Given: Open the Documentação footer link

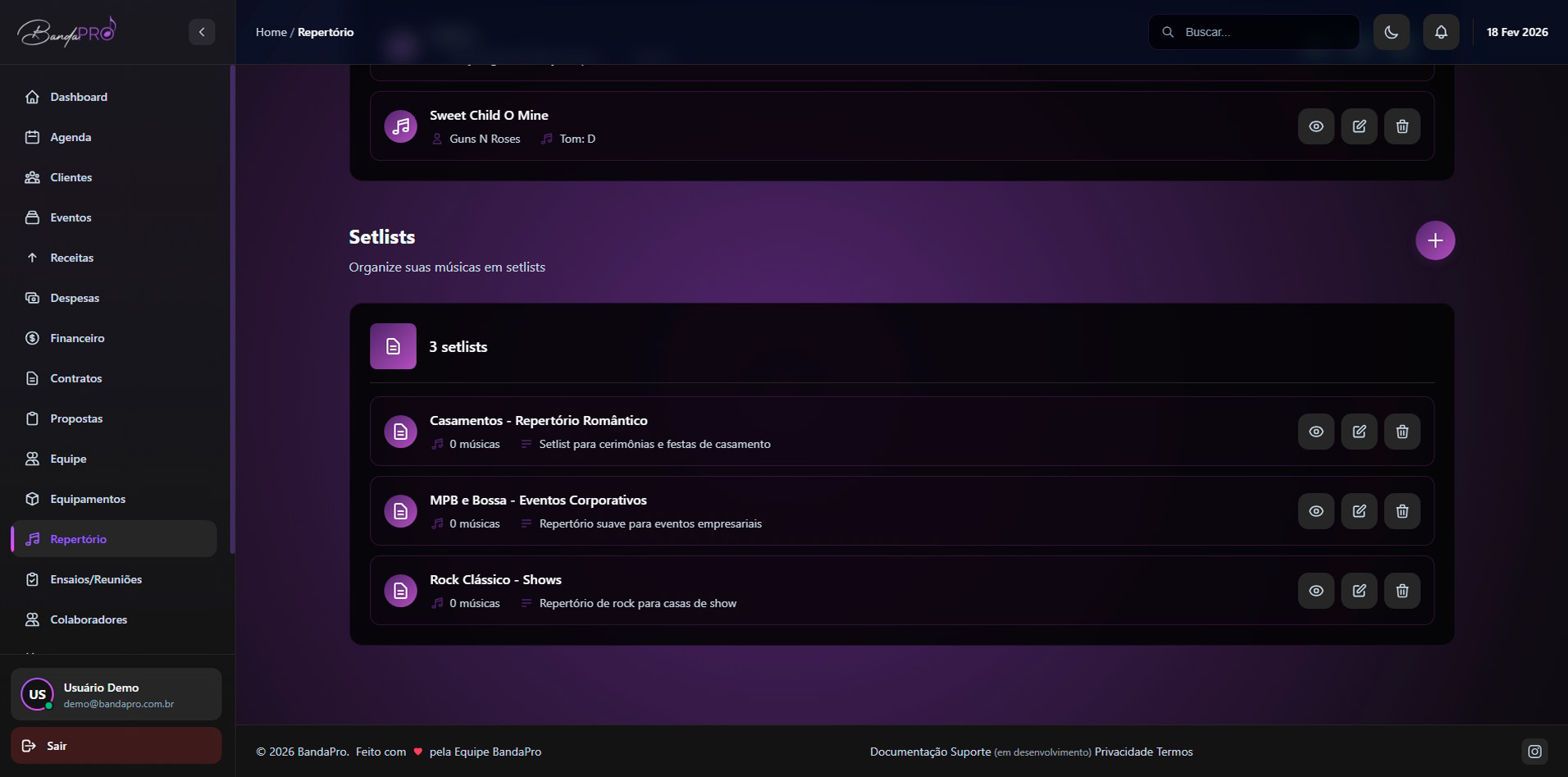Looking at the screenshot, I should (909, 752).
